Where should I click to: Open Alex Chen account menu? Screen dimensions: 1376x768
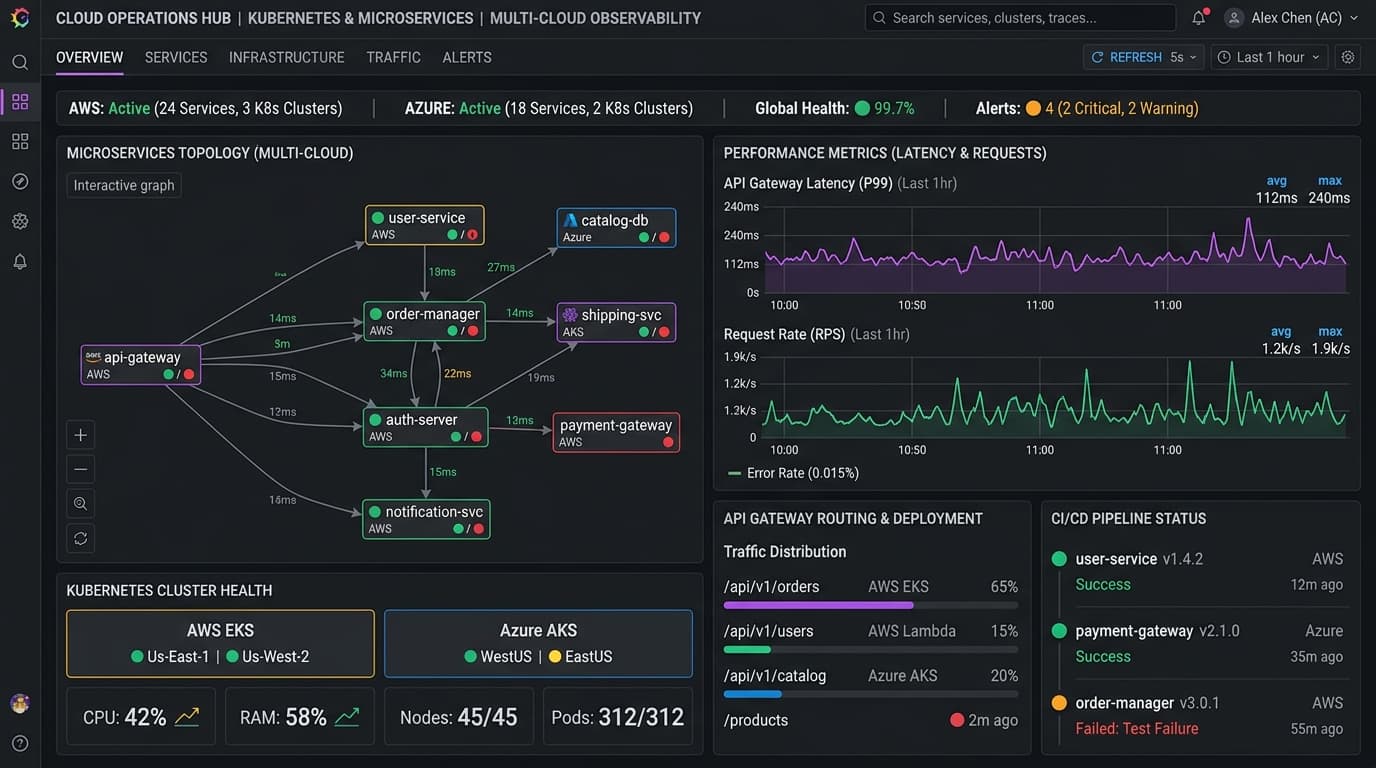pos(1292,18)
